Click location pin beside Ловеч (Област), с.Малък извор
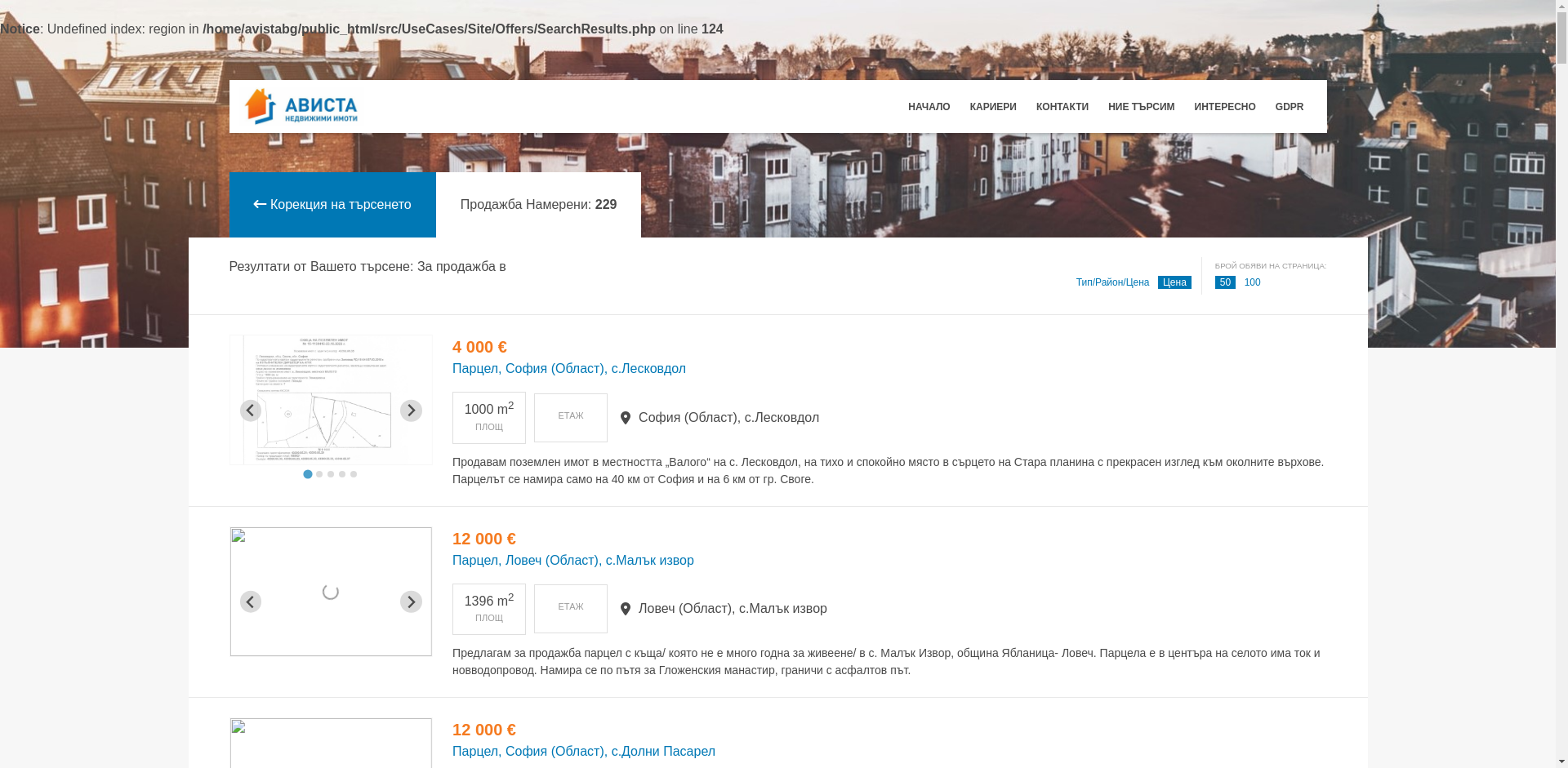1568x768 pixels. pyautogui.click(x=626, y=609)
